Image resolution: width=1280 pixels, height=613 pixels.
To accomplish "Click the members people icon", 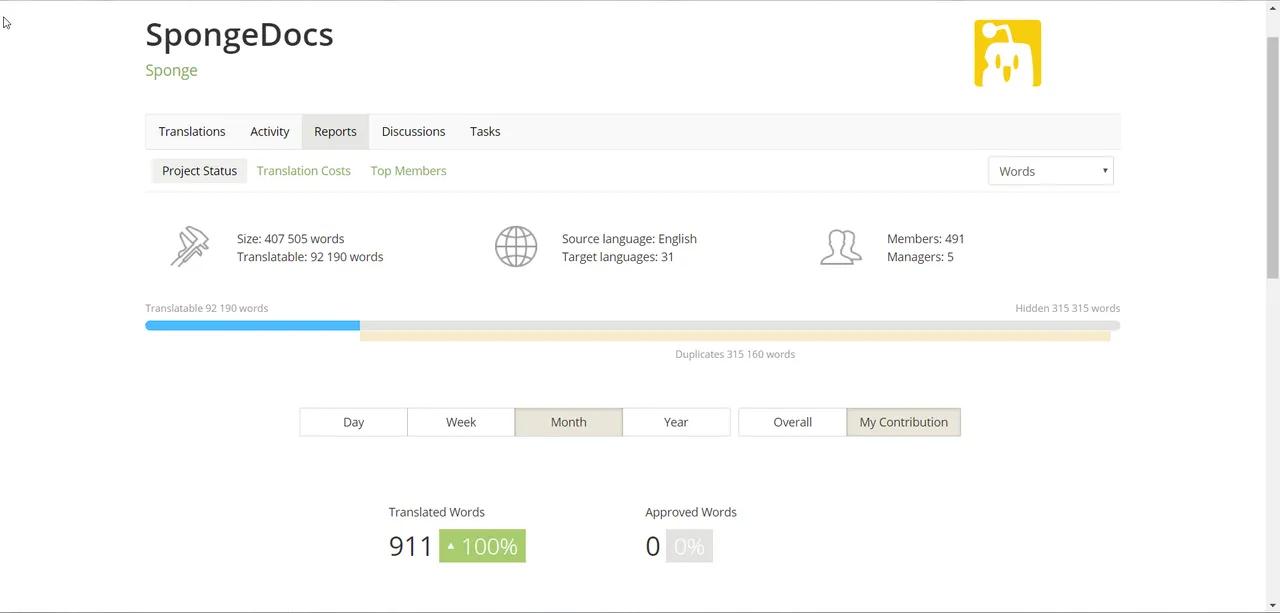I will [x=841, y=247].
